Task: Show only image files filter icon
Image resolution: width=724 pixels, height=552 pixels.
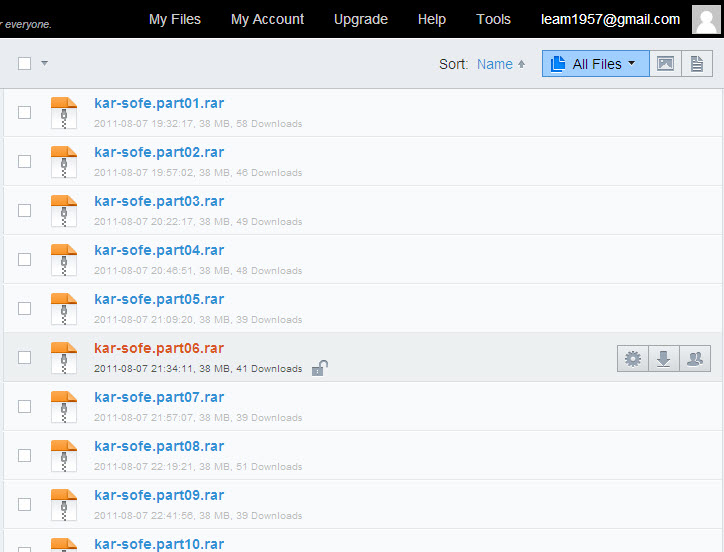Action: pos(665,64)
